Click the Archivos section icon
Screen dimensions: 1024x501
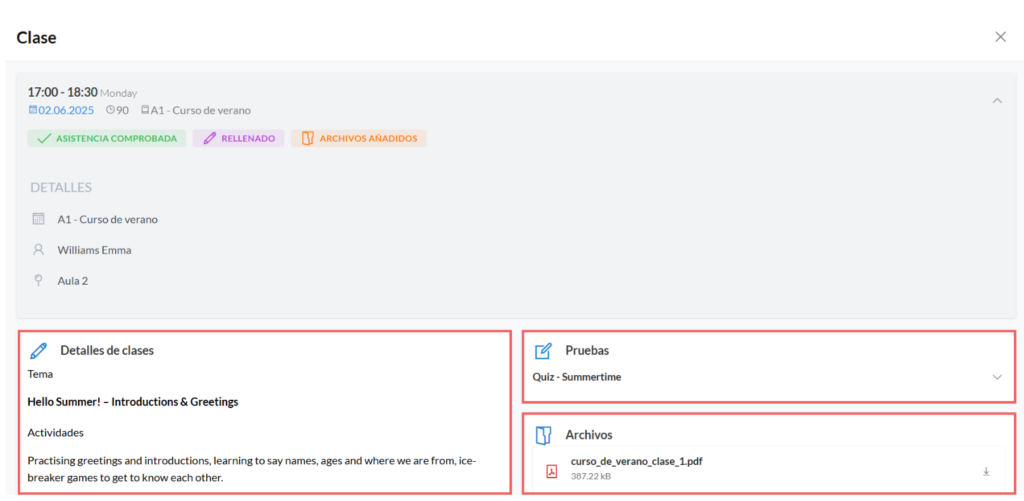(x=543, y=435)
